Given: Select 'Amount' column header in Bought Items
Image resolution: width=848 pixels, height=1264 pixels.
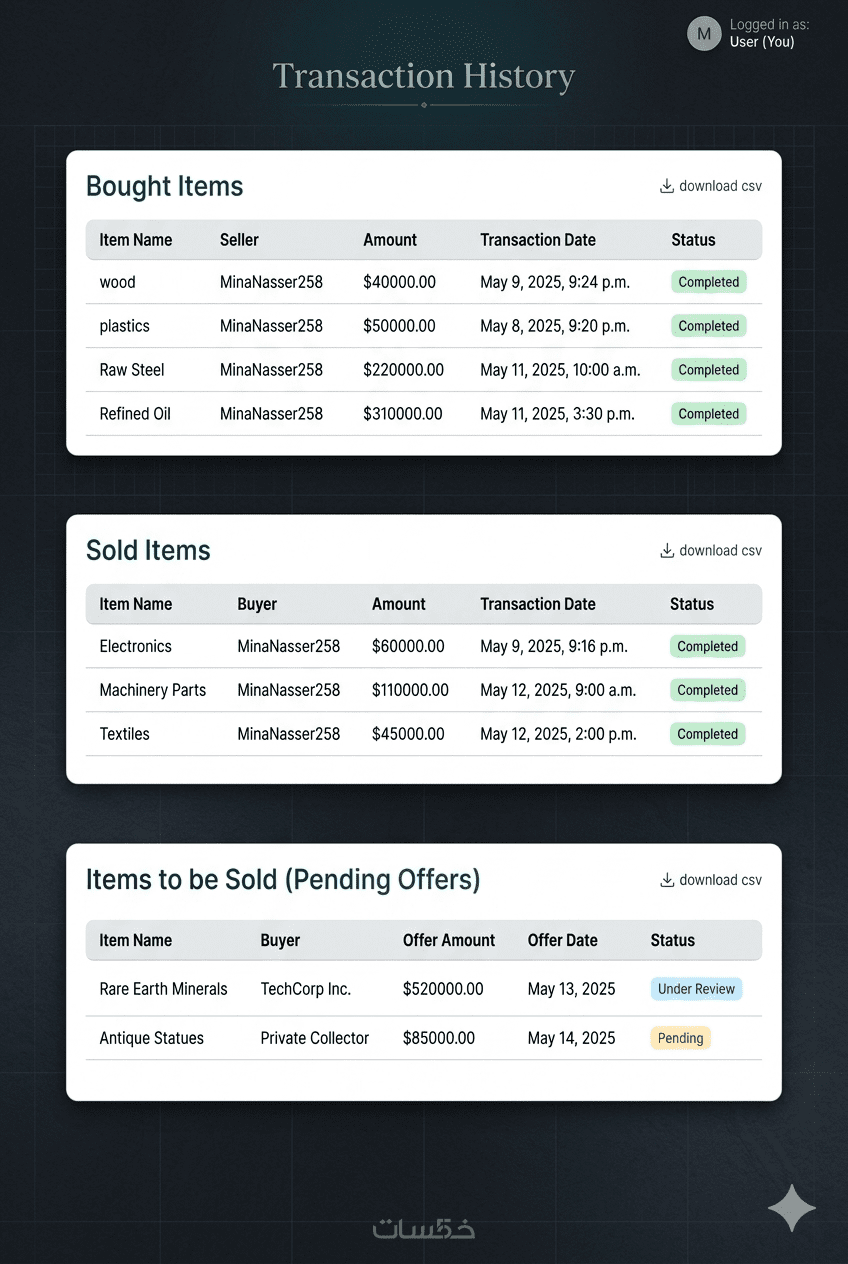Looking at the screenshot, I should coord(390,240).
